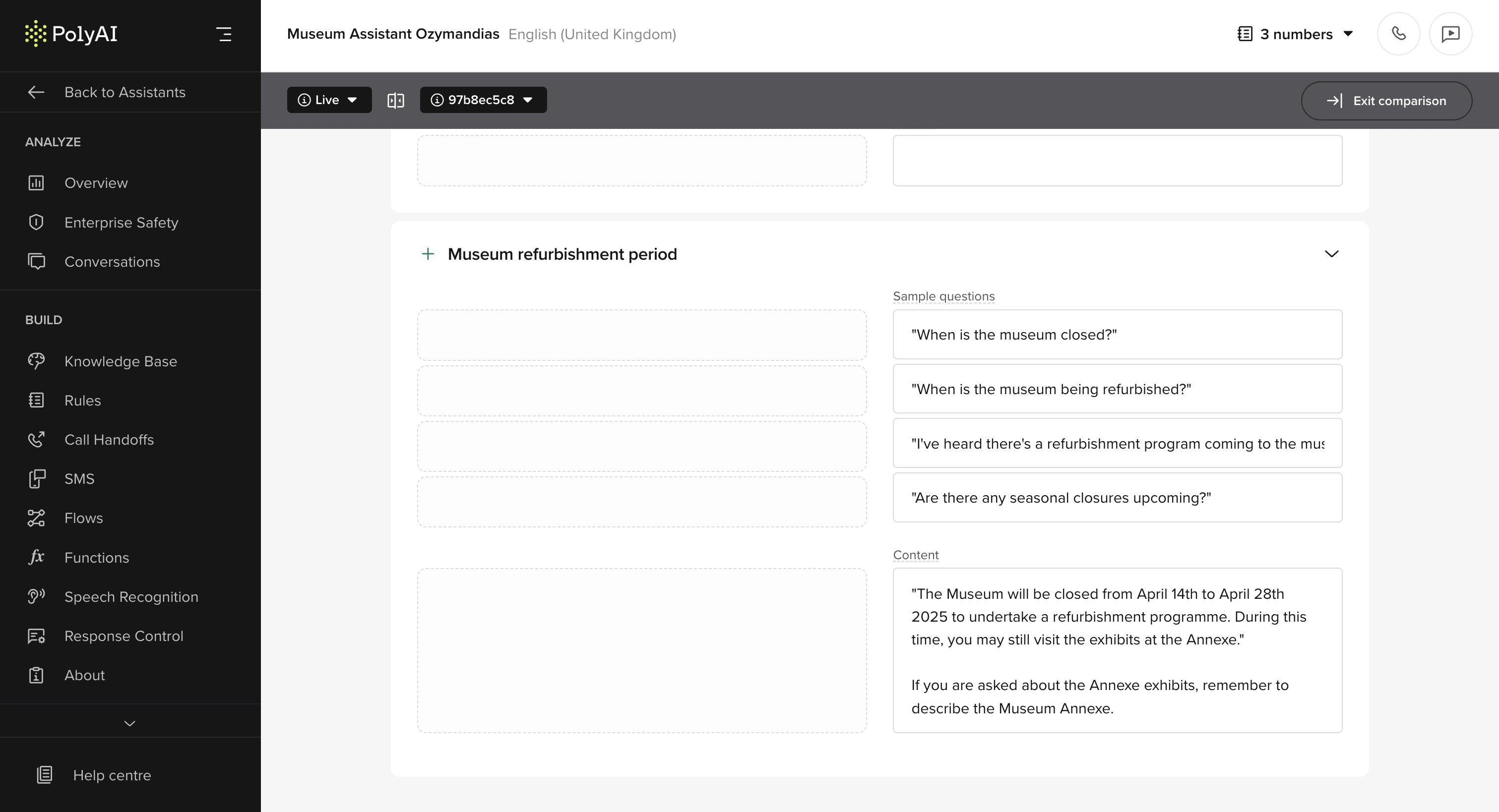The width and height of the screenshot is (1499, 812).
Task: Expand more sidebar items with the bottom chevron
Action: tap(130, 723)
